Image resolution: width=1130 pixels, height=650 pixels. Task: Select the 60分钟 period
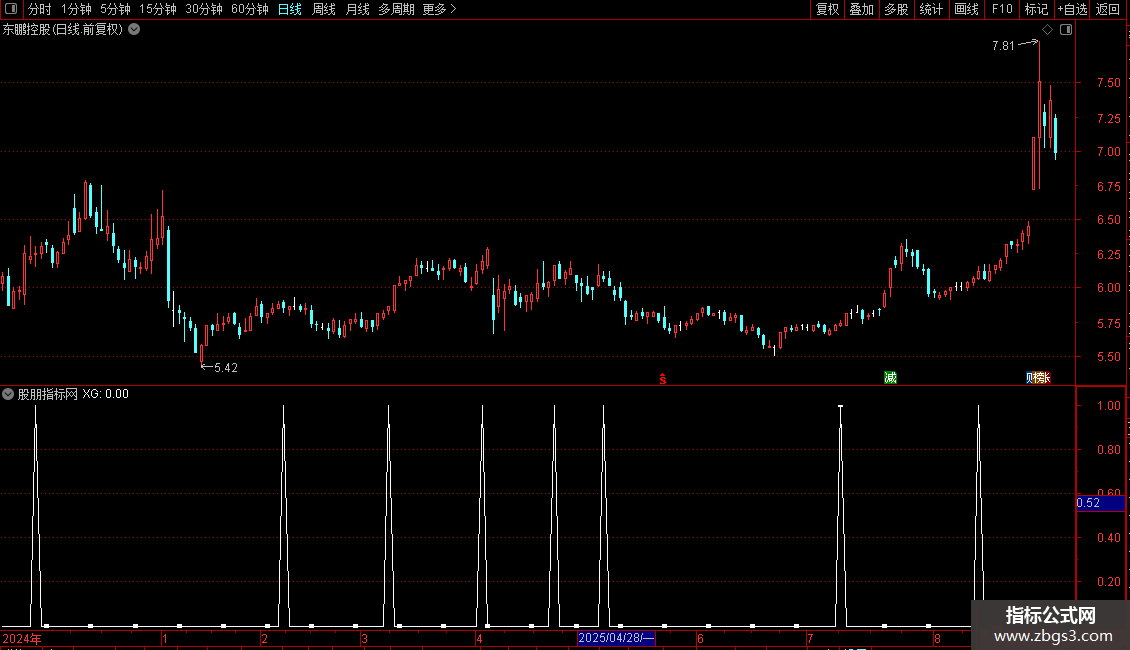tap(249, 9)
